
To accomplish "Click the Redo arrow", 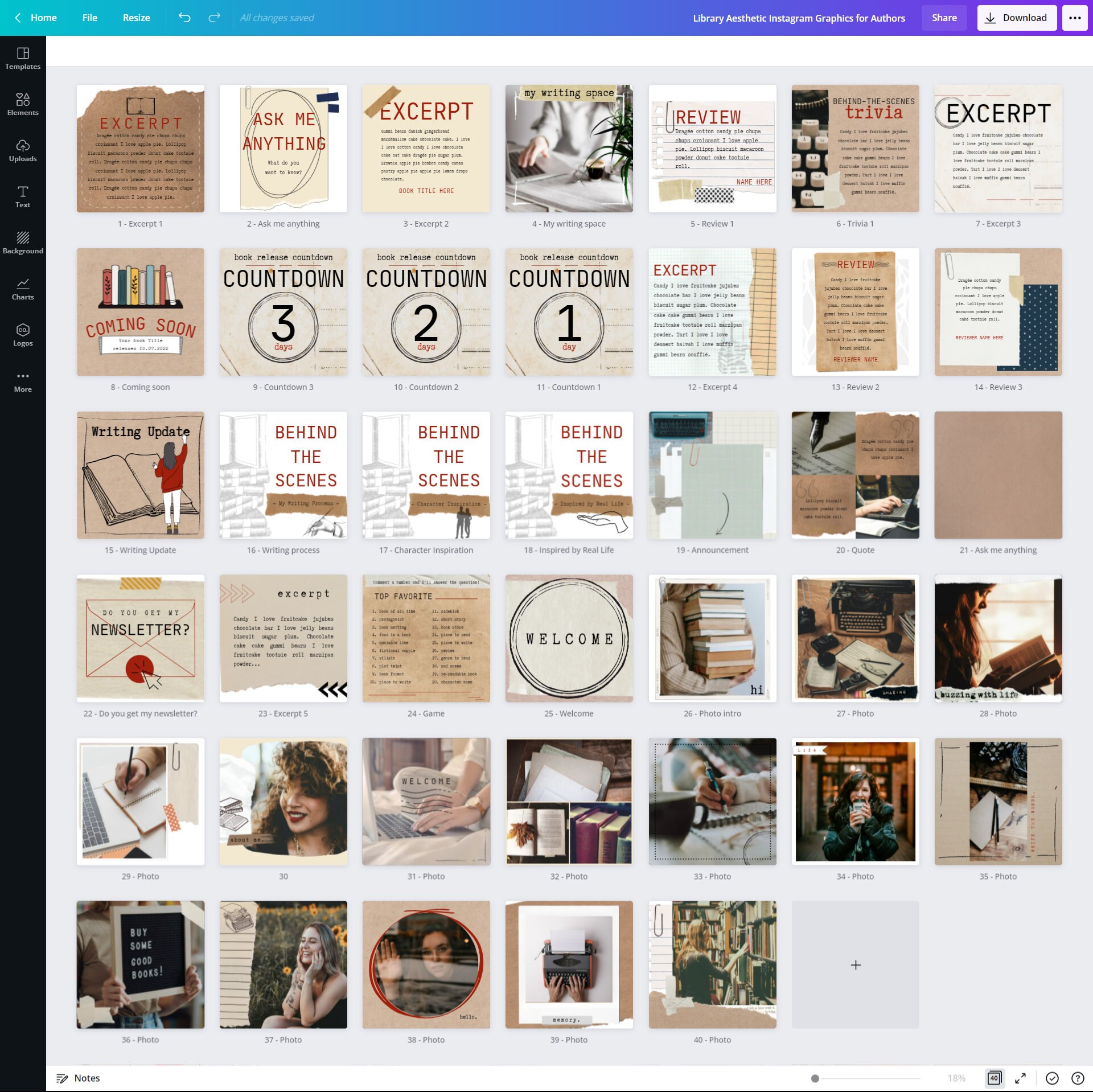I will [x=214, y=18].
